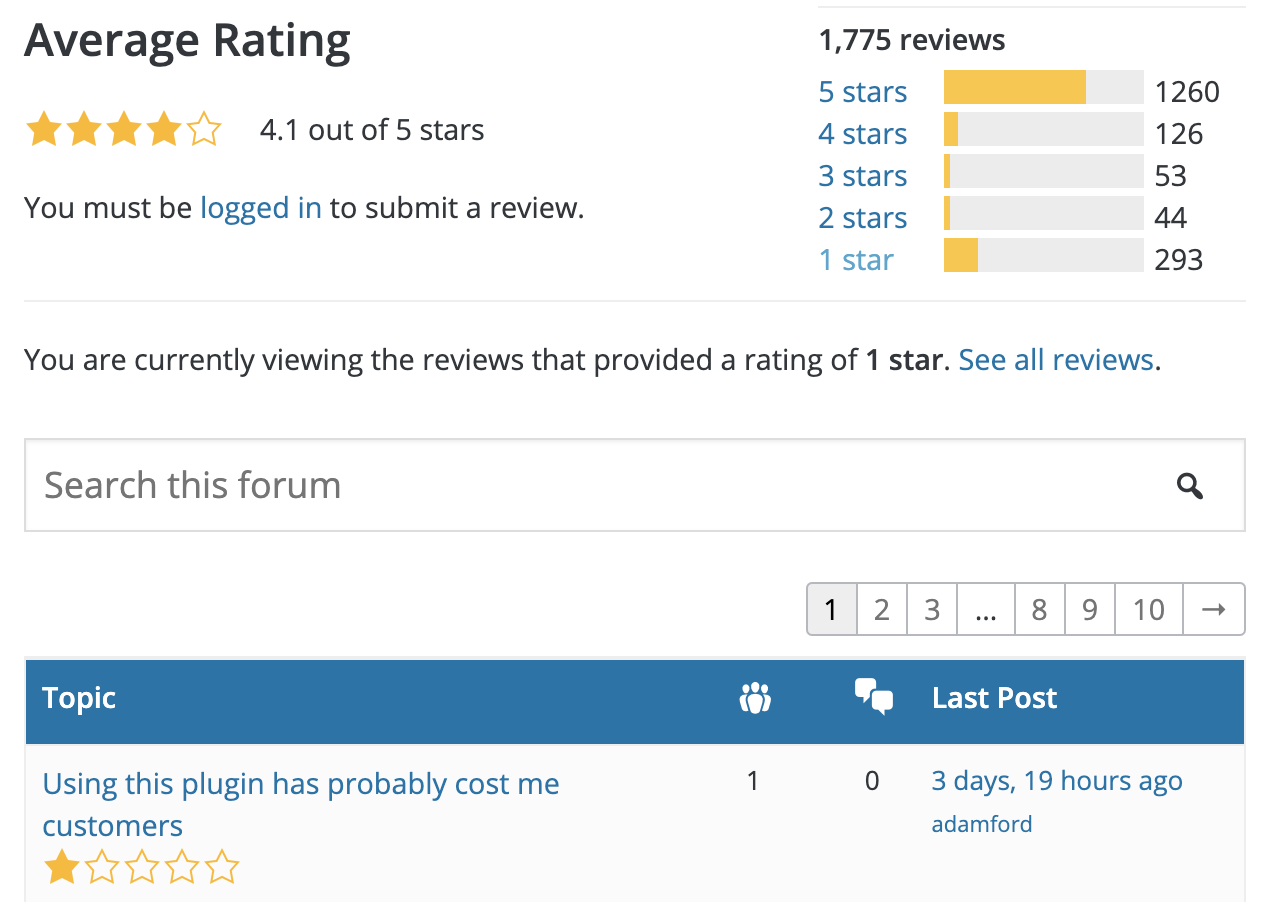Click "See all reviews" link

[x=1056, y=360]
